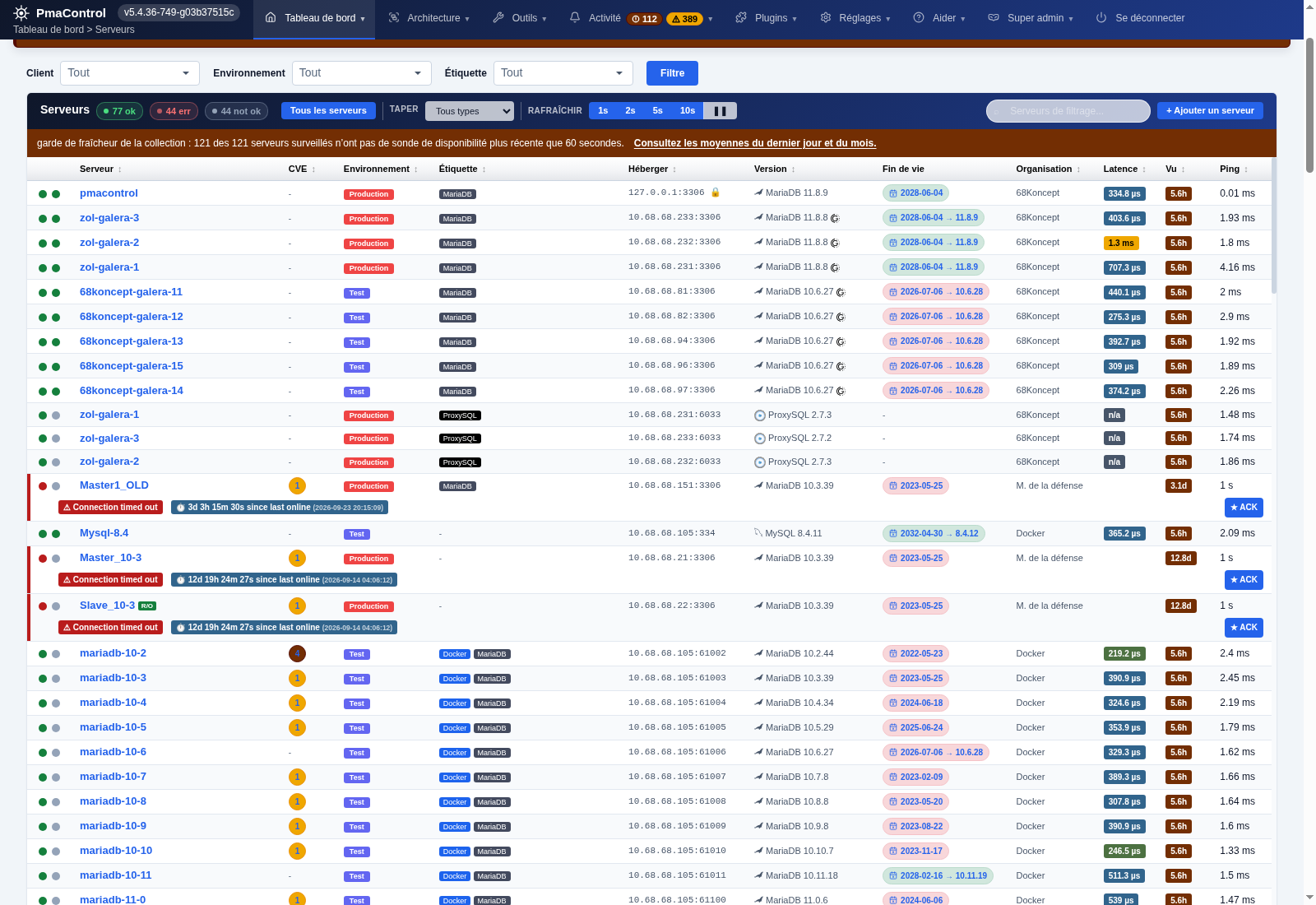Screen dimensions: 1316x905
Task: Open the Tous types select box
Action: click(470, 111)
